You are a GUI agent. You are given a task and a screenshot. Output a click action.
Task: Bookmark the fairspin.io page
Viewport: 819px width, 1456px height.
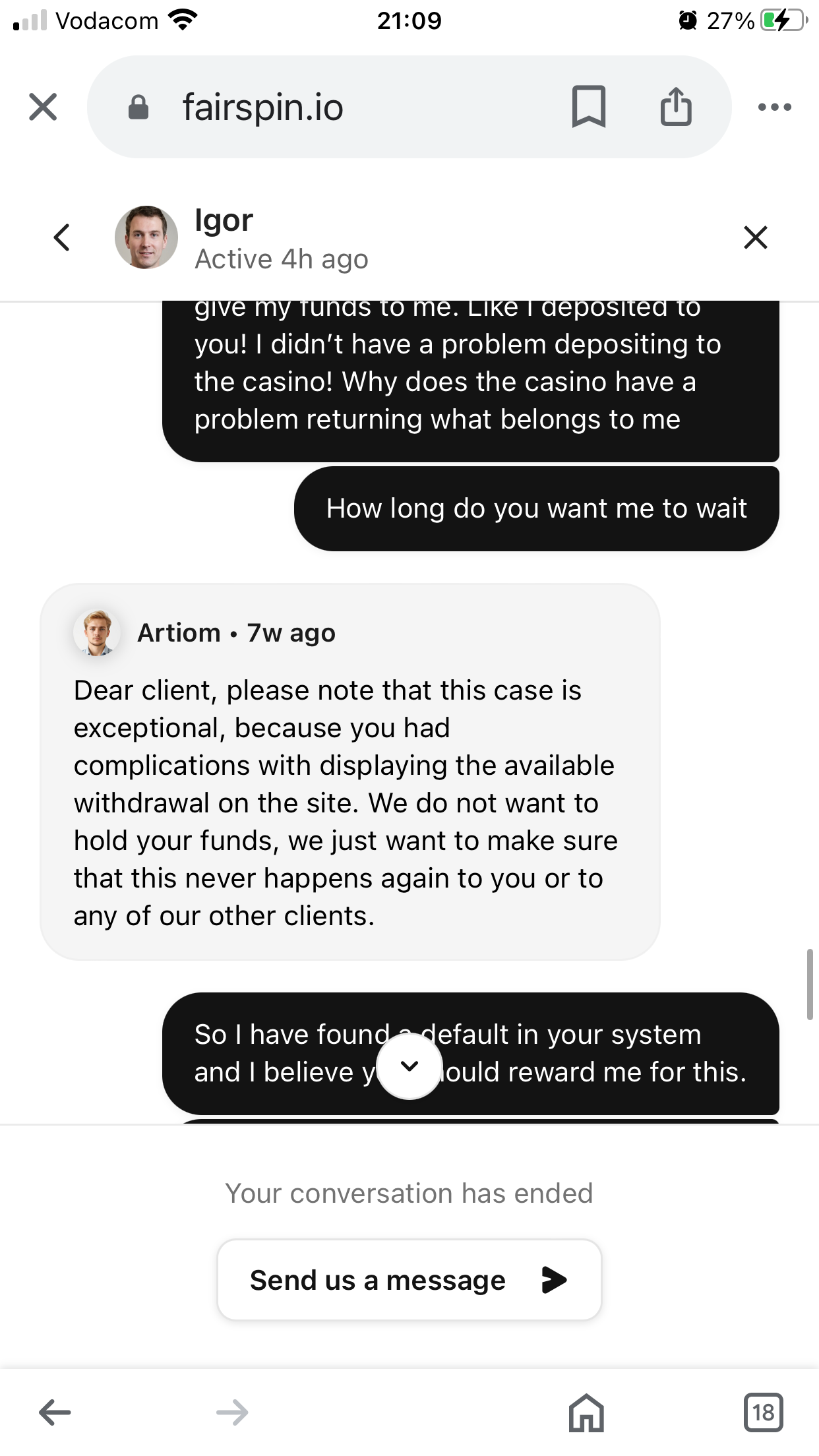(588, 106)
